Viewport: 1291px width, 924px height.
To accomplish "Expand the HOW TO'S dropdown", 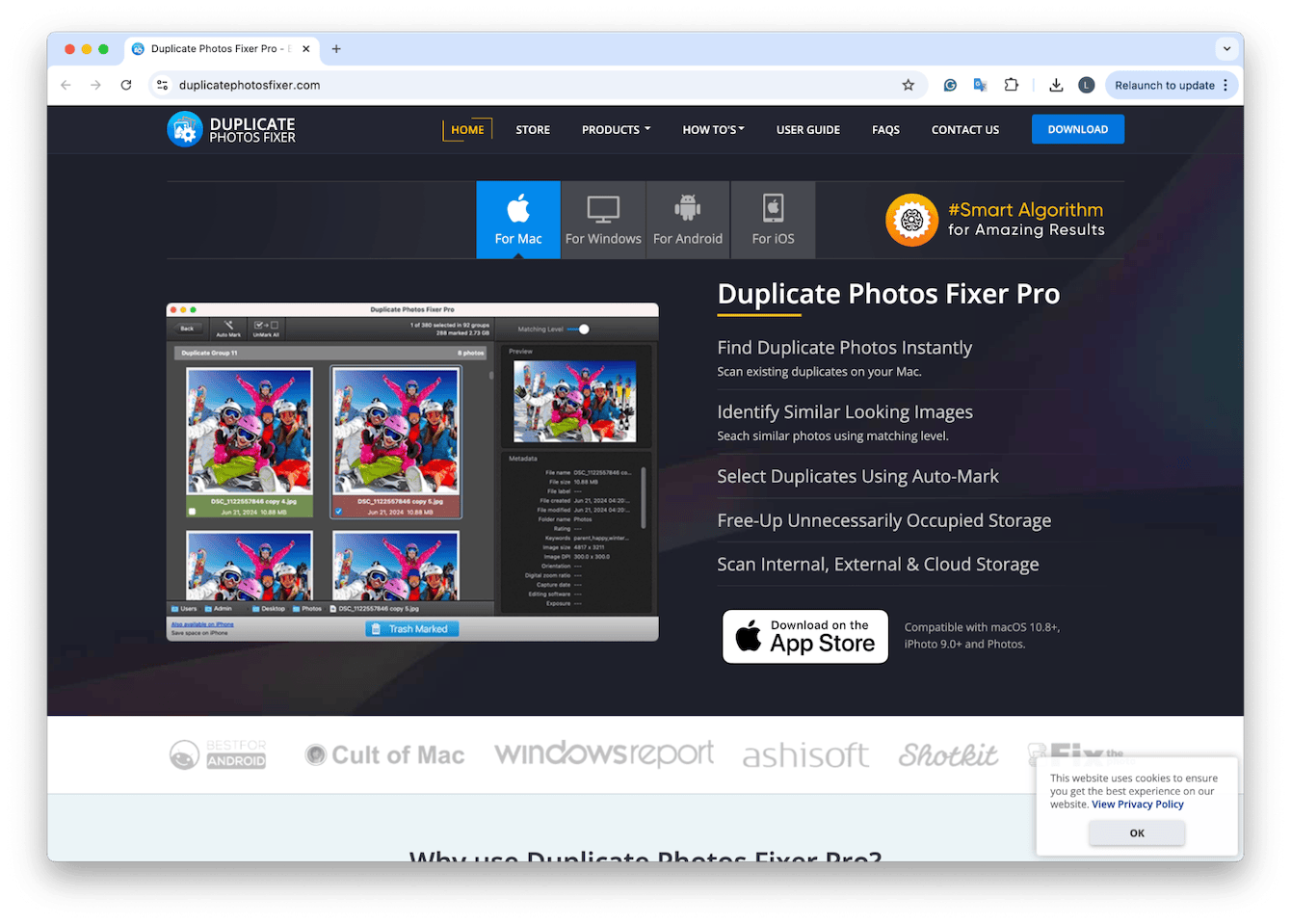I will pyautogui.click(x=712, y=129).
